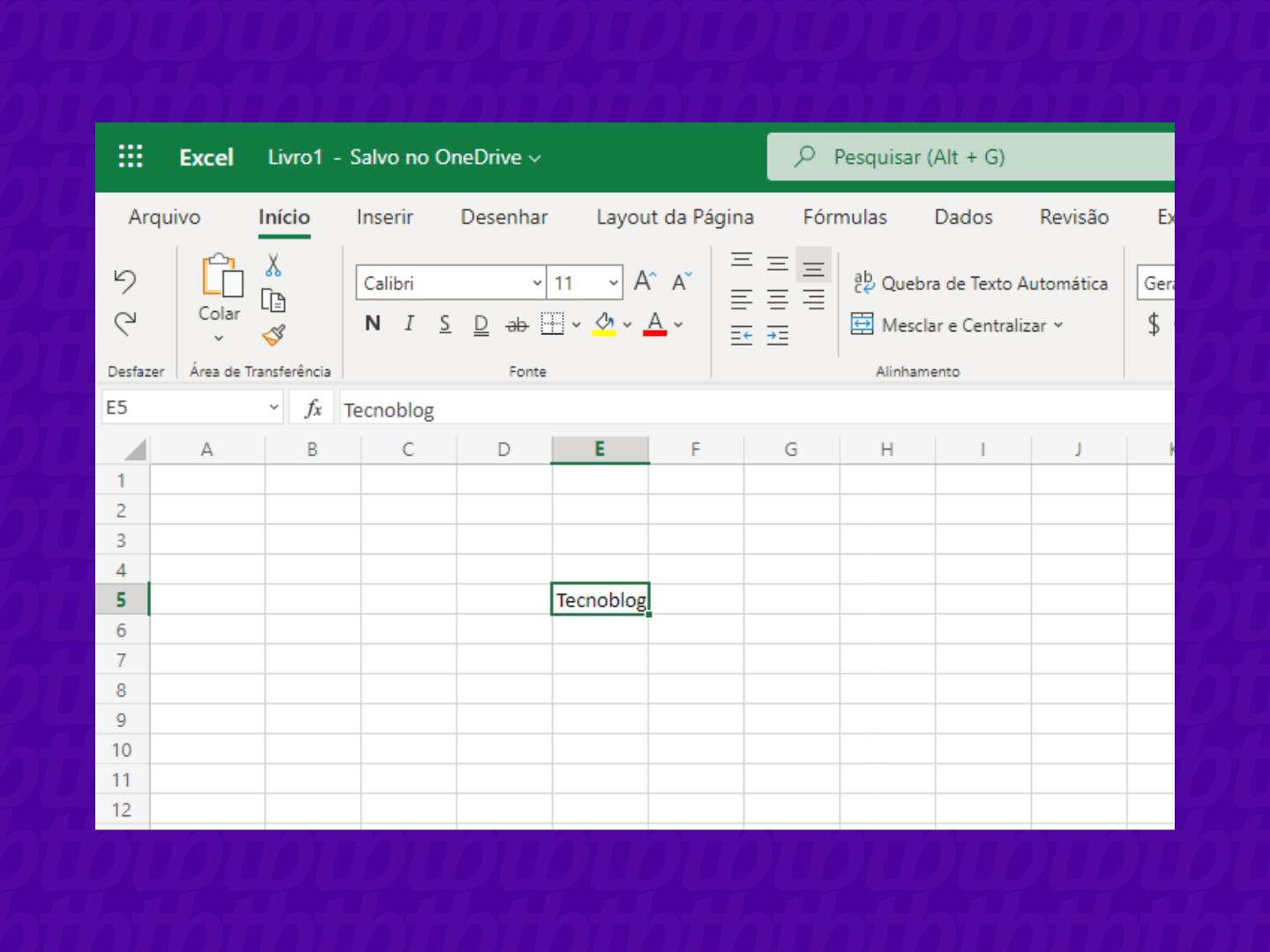Open the Inserir ribbon tab
This screenshot has height=952, width=1270.
point(385,217)
